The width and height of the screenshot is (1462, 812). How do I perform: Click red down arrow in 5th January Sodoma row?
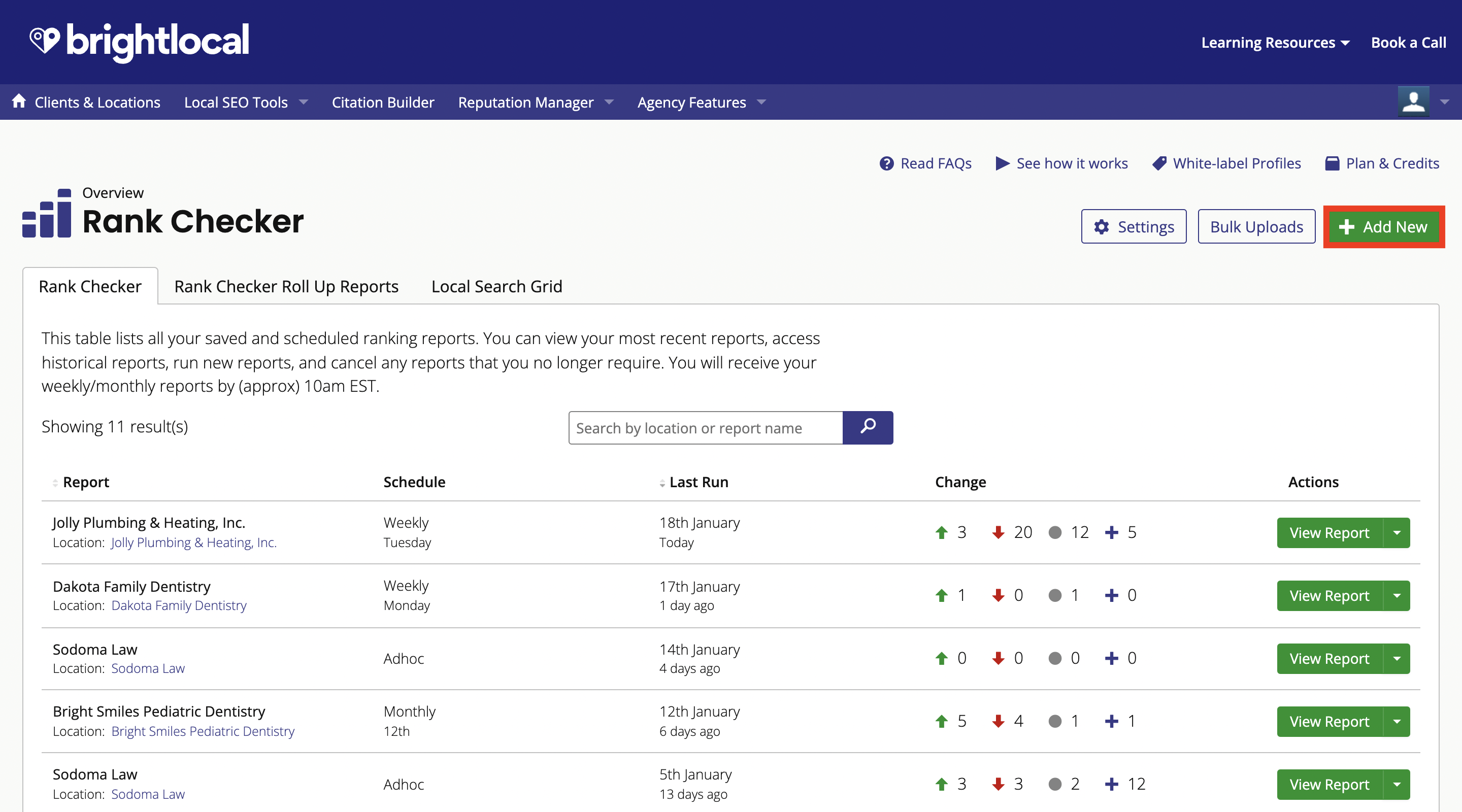999,784
